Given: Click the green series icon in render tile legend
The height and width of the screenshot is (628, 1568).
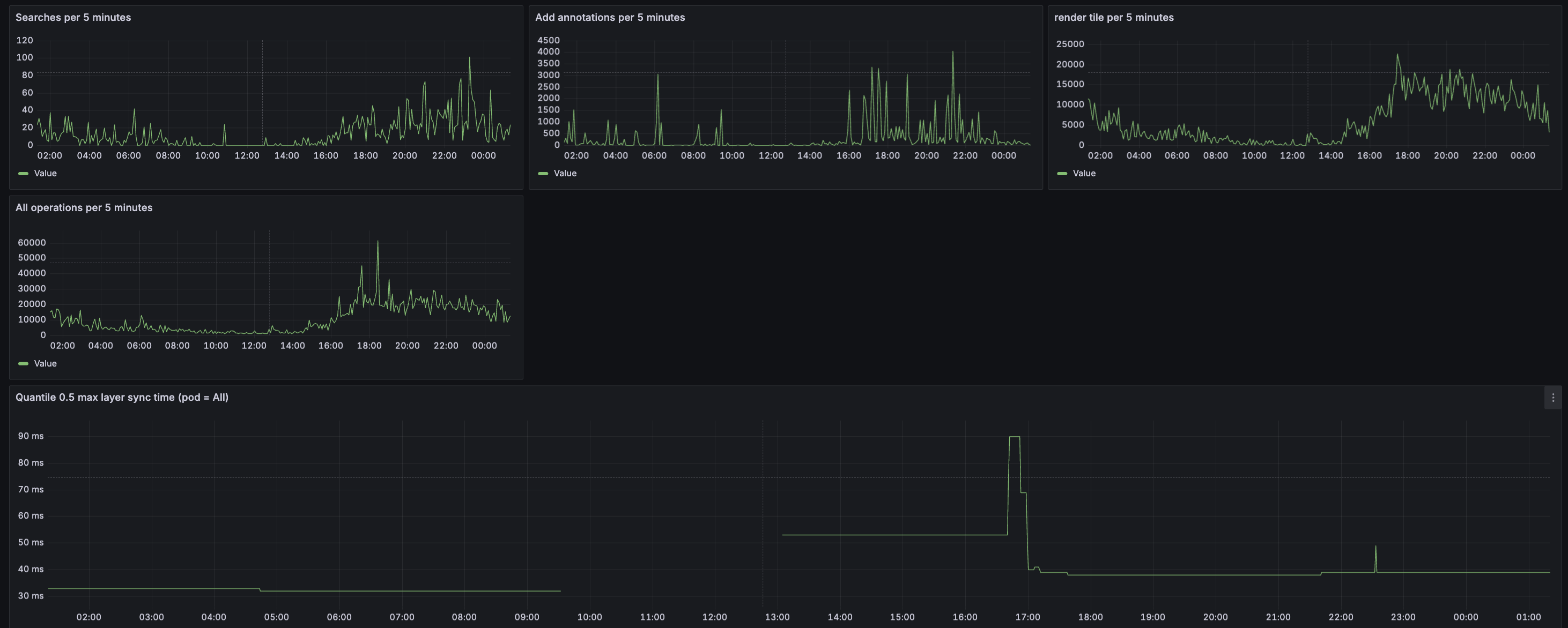Looking at the screenshot, I should click(1063, 173).
